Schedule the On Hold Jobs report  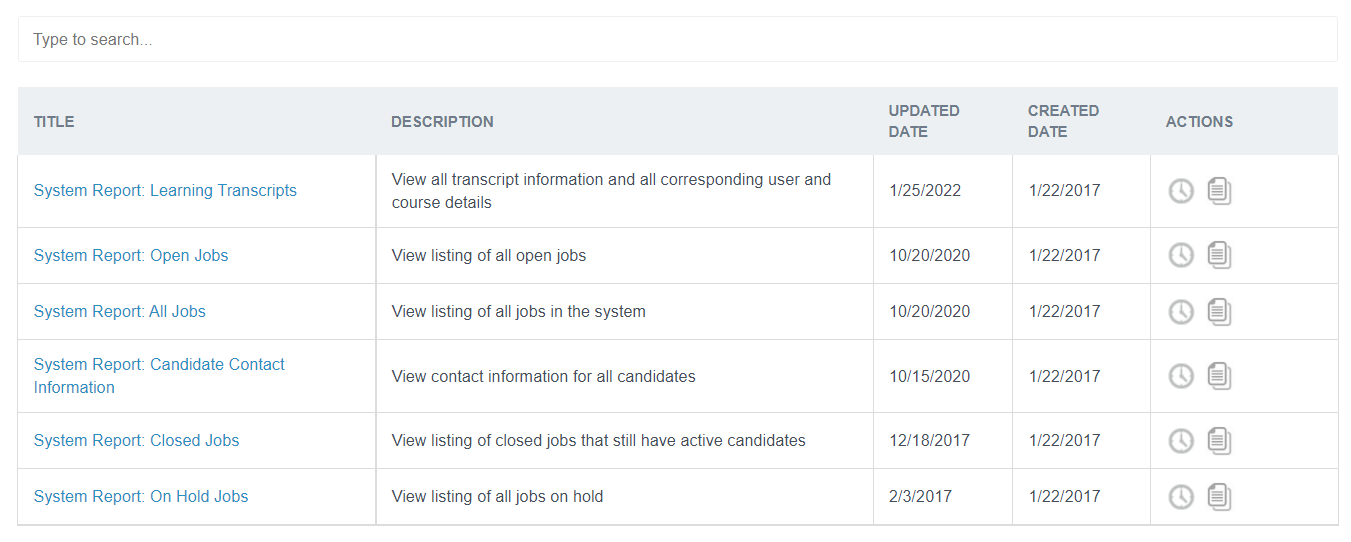pyautogui.click(x=1181, y=497)
